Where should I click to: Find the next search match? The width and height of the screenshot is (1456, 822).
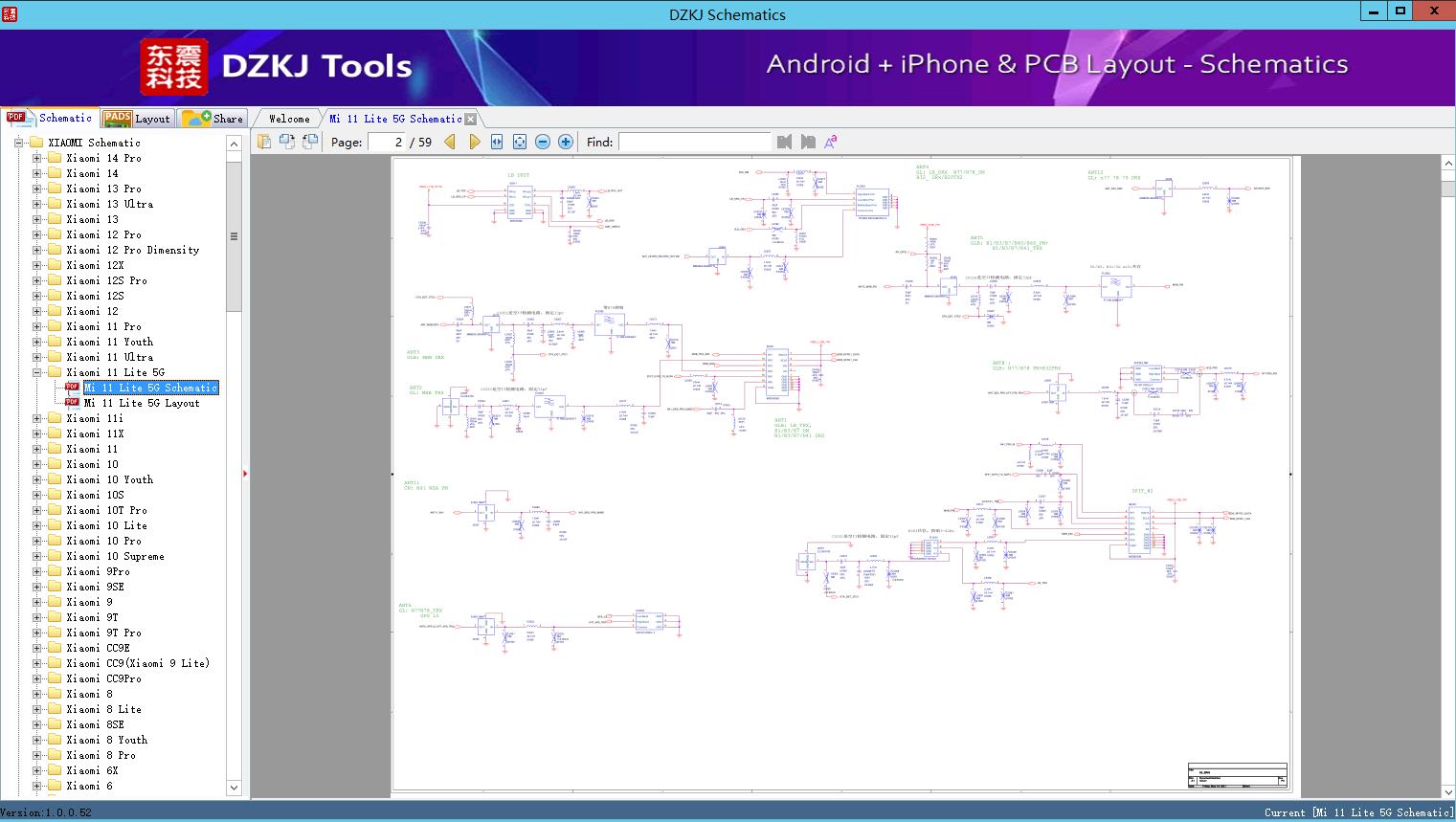tap(808, 142)
